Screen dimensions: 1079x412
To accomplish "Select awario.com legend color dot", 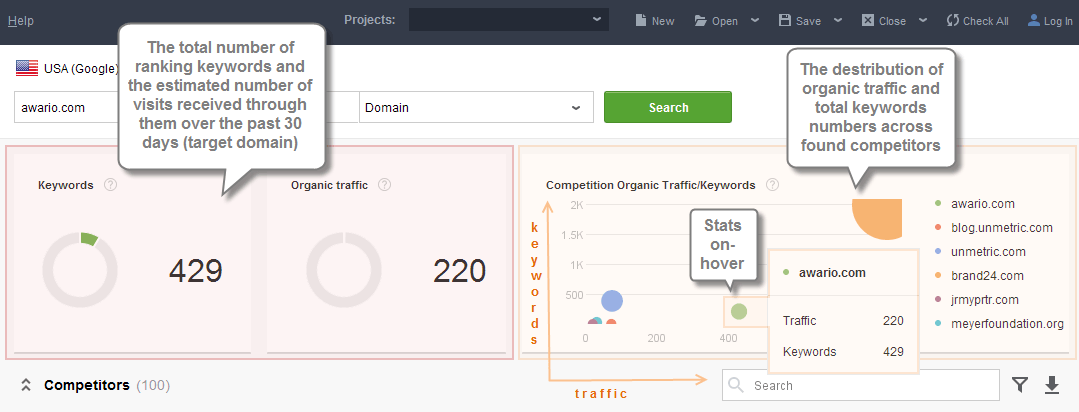I will [938, 204].
